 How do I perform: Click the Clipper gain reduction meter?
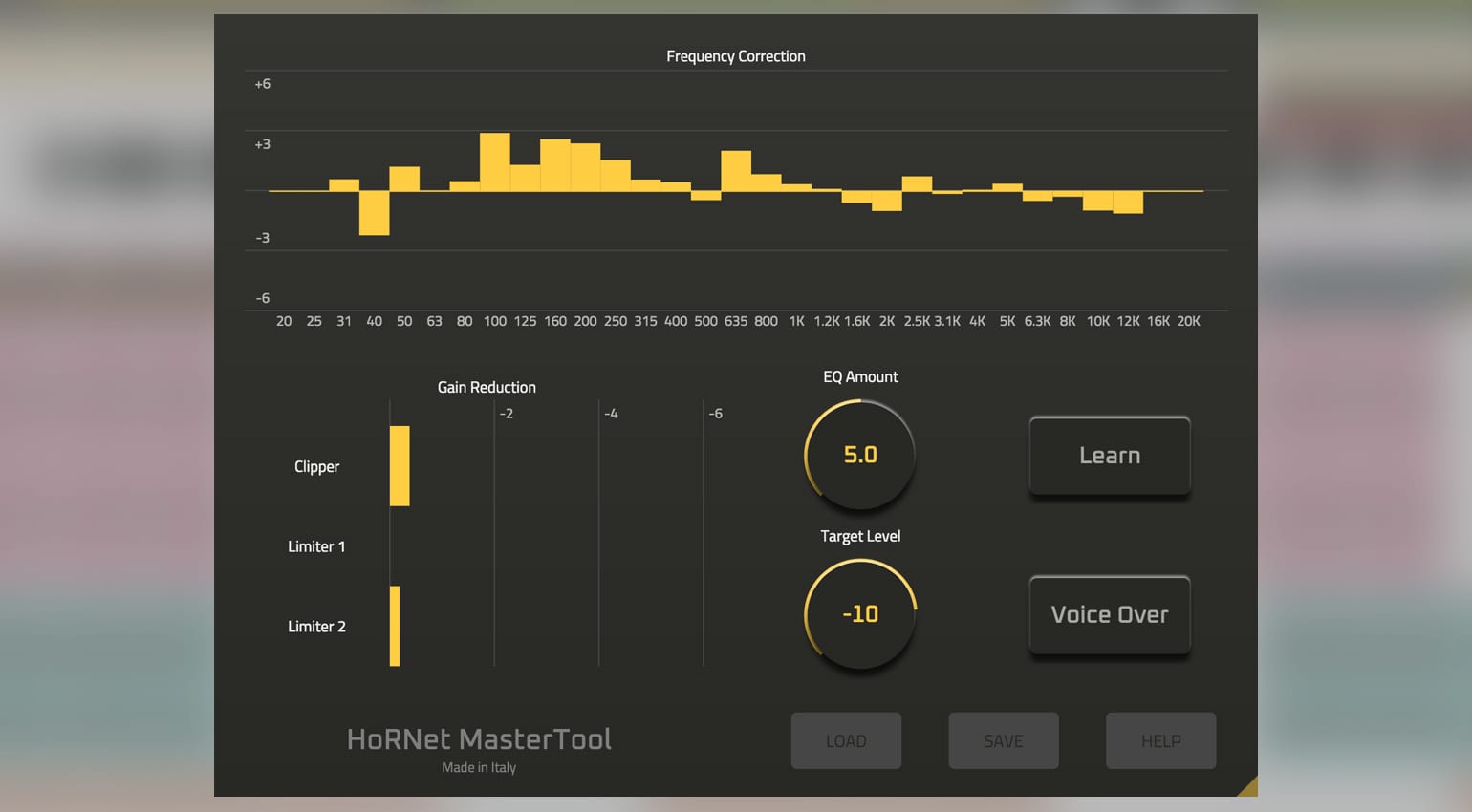pos(400,466)
